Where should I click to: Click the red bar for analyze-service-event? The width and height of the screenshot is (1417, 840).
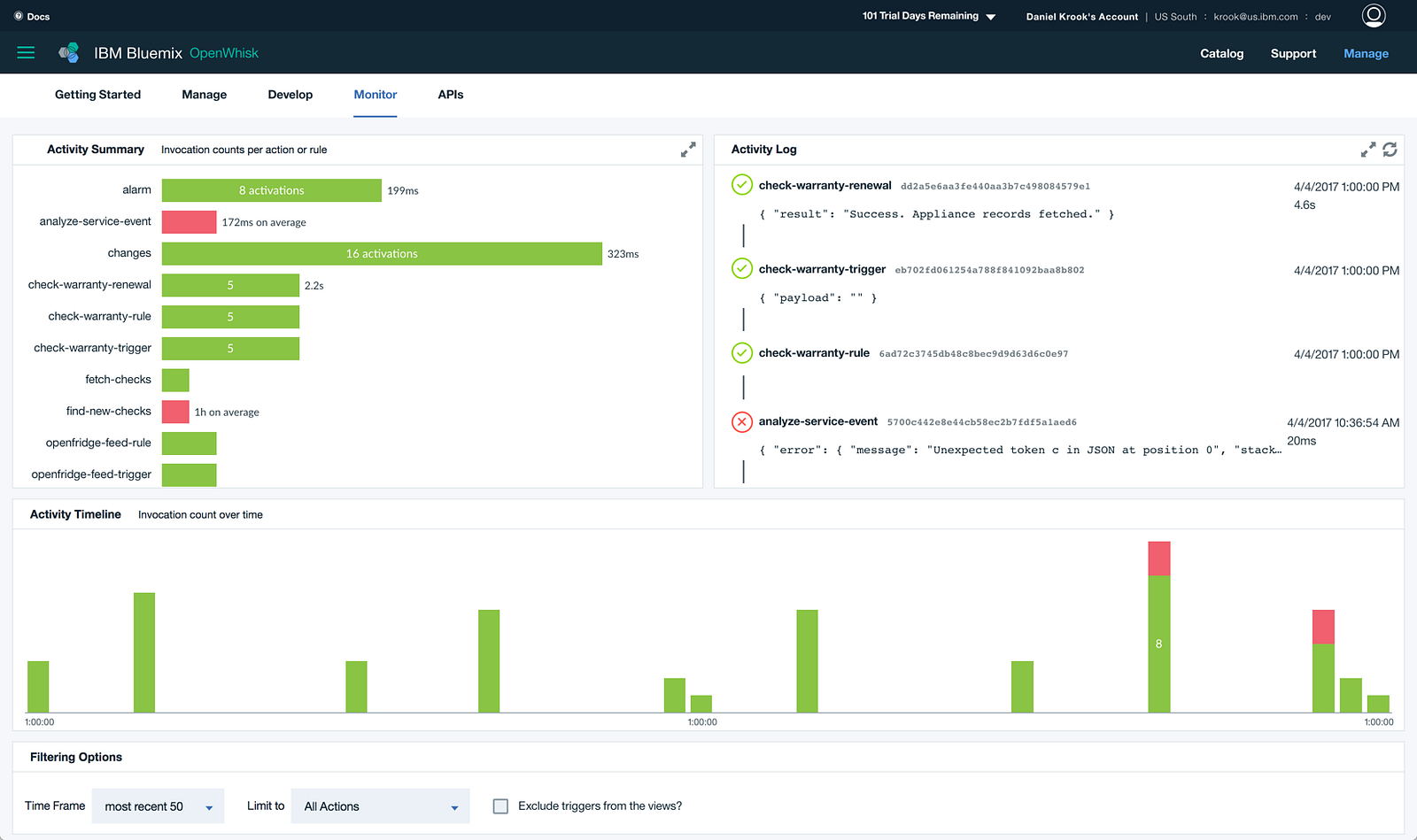coord(190,222)
